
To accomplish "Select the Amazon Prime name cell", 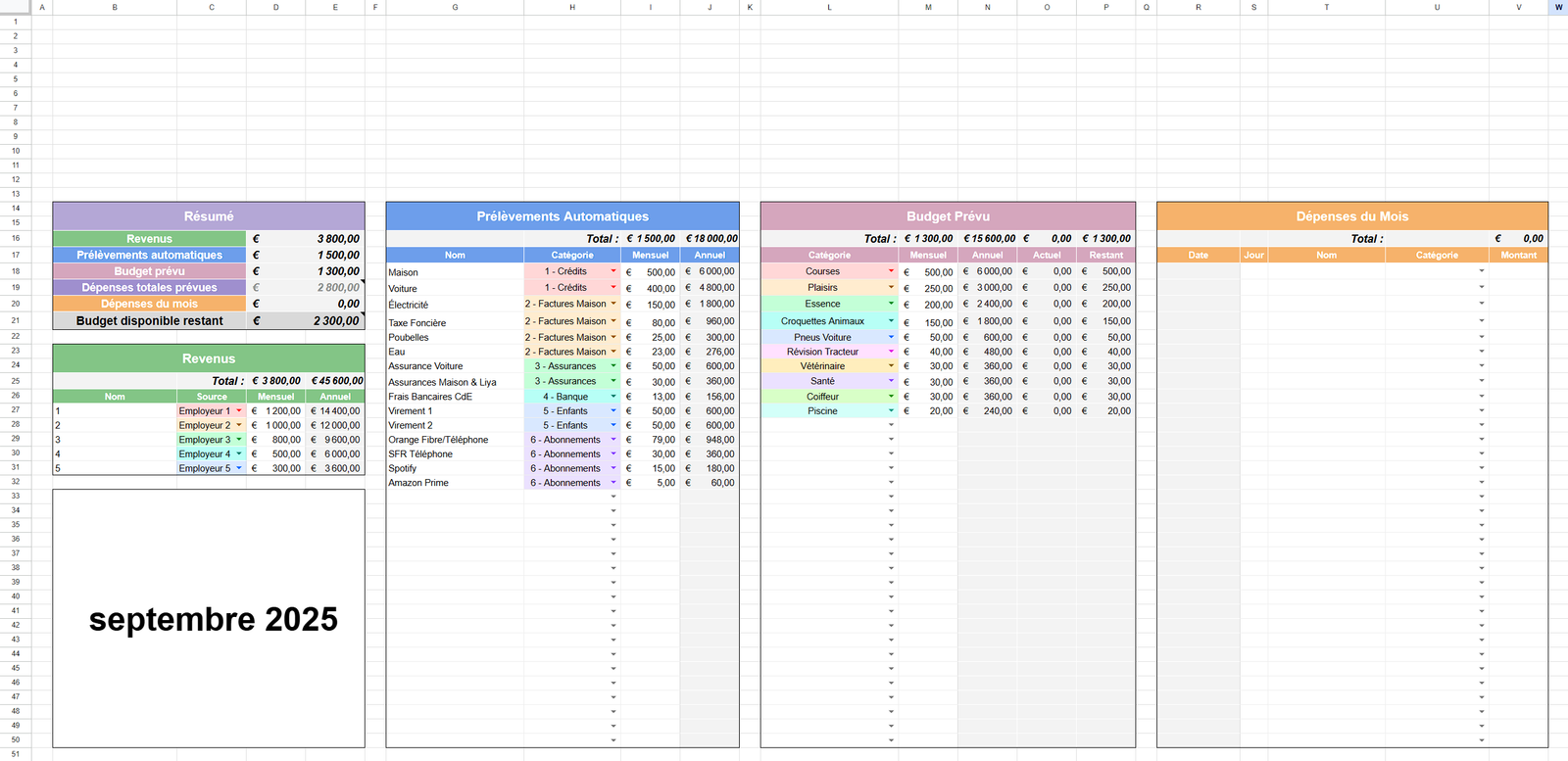I will click(455, 483).
